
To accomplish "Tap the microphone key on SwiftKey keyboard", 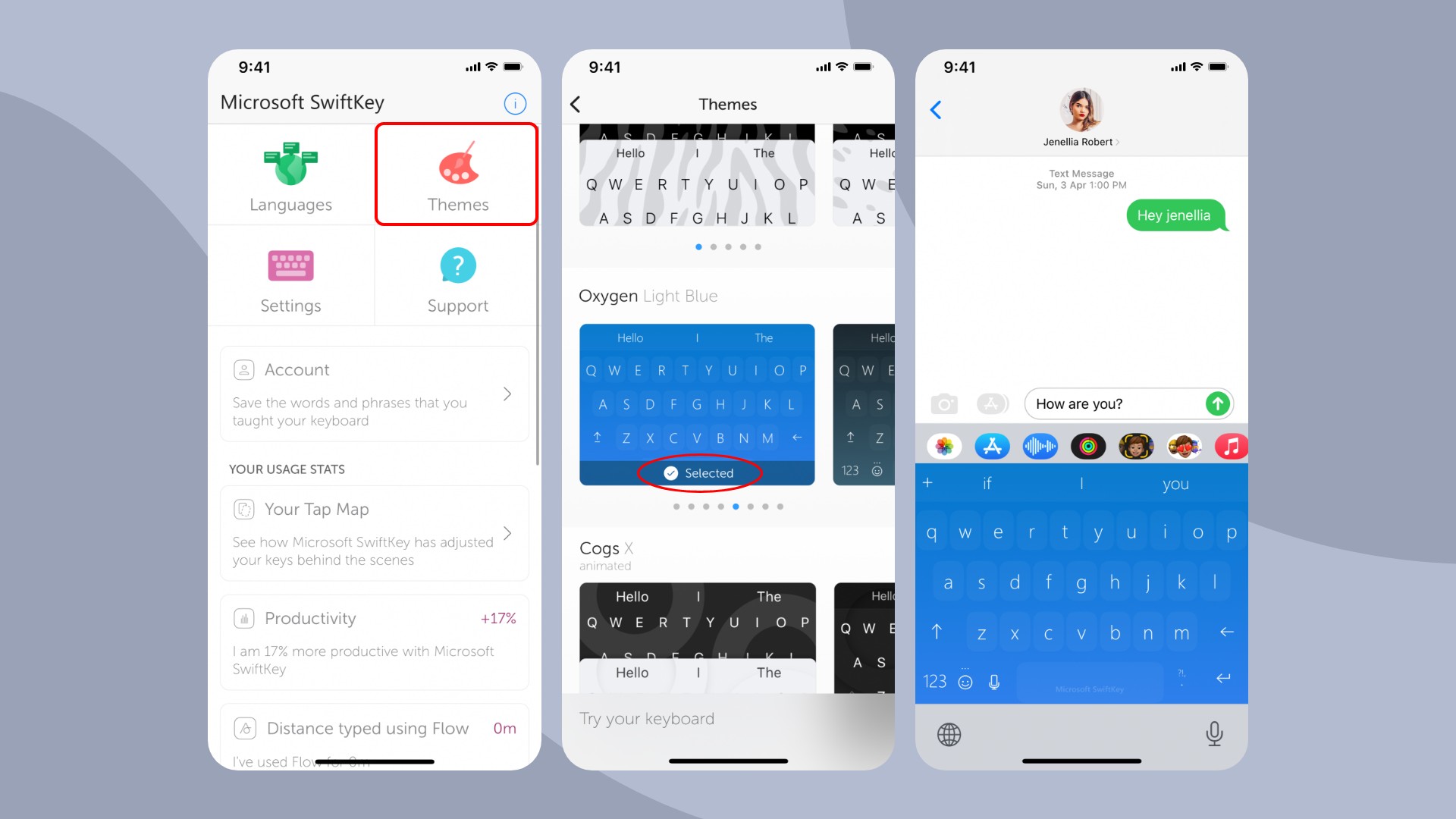I will click(x=994, y=680).
